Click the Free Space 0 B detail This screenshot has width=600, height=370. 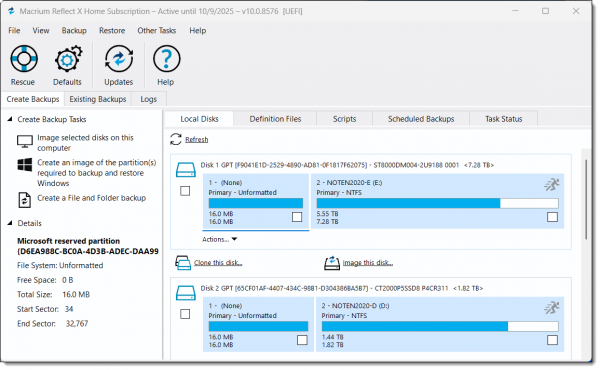(45, 280)
